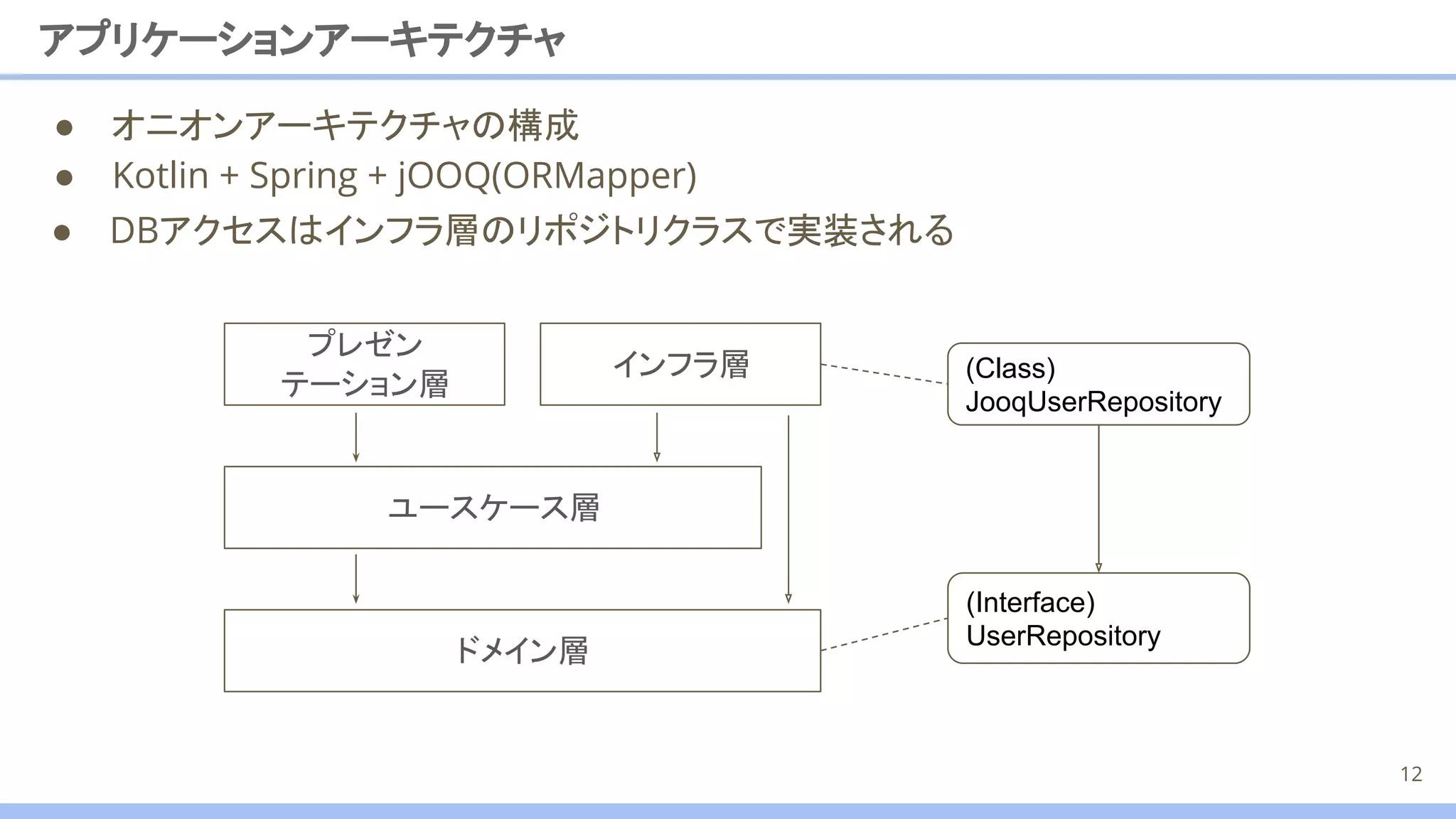Select the (Interface) UserRepository box
The image size is (1456, 819).
(x=1098, y=619)
